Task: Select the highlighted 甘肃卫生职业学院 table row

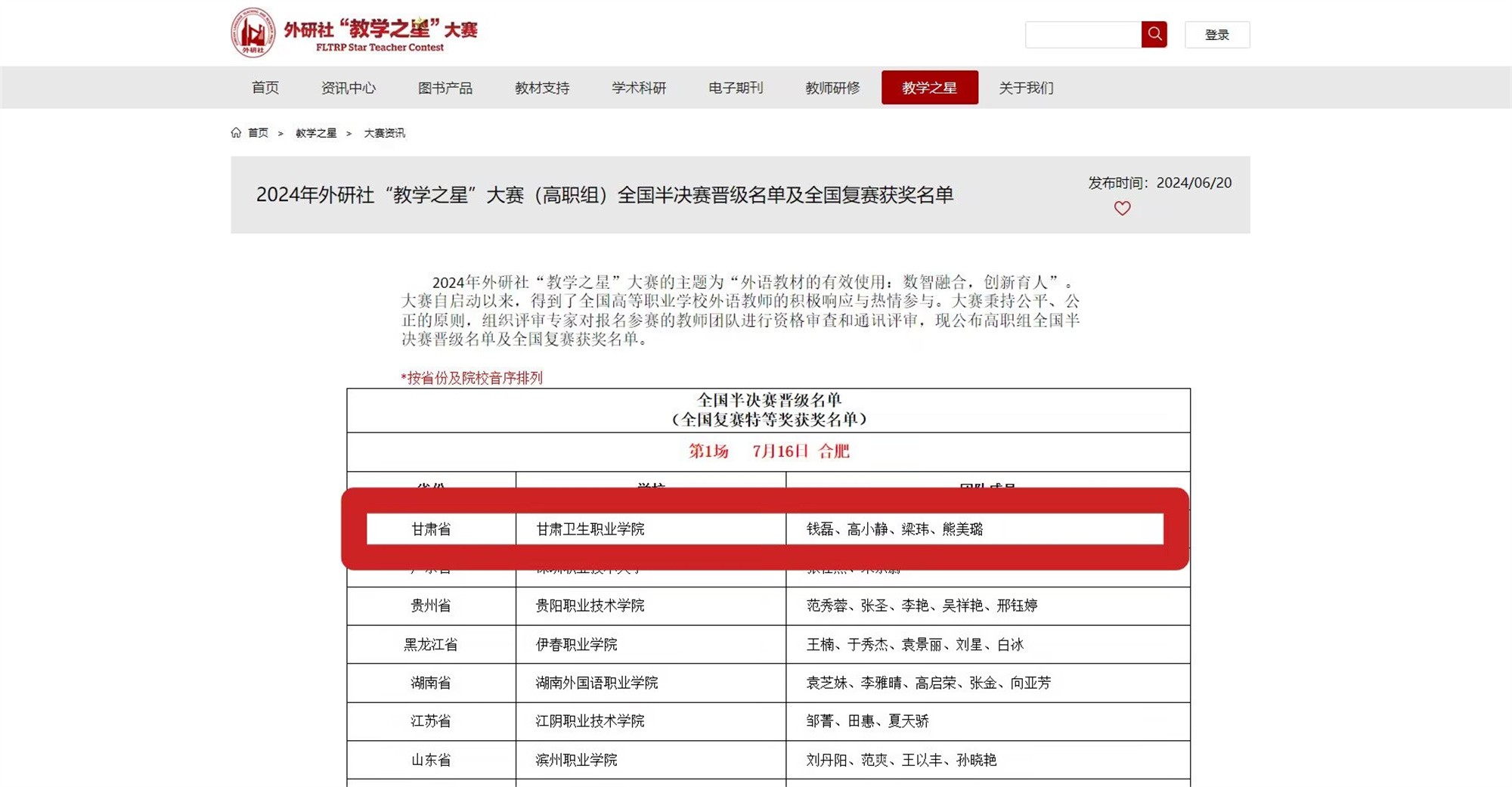Action: coord(756,529)
